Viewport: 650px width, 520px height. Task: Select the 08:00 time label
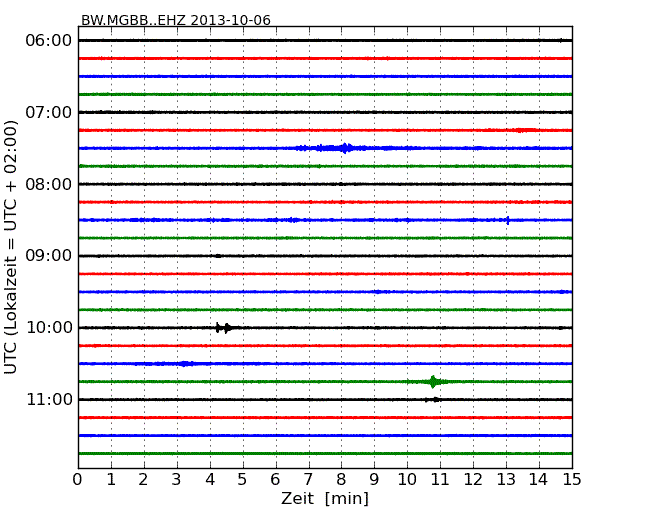(x=49, y=184)
